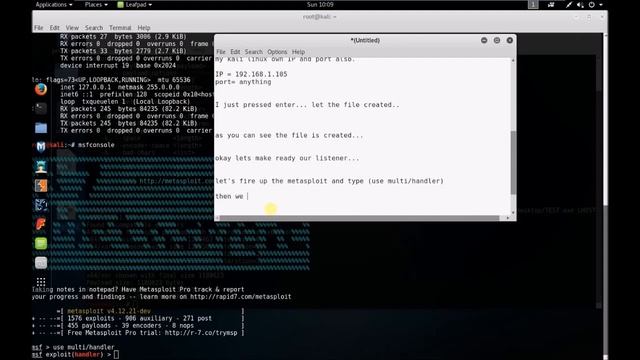Open the Files folder icon in the dock
Viewport: 640px width, 360px height.
41,128
